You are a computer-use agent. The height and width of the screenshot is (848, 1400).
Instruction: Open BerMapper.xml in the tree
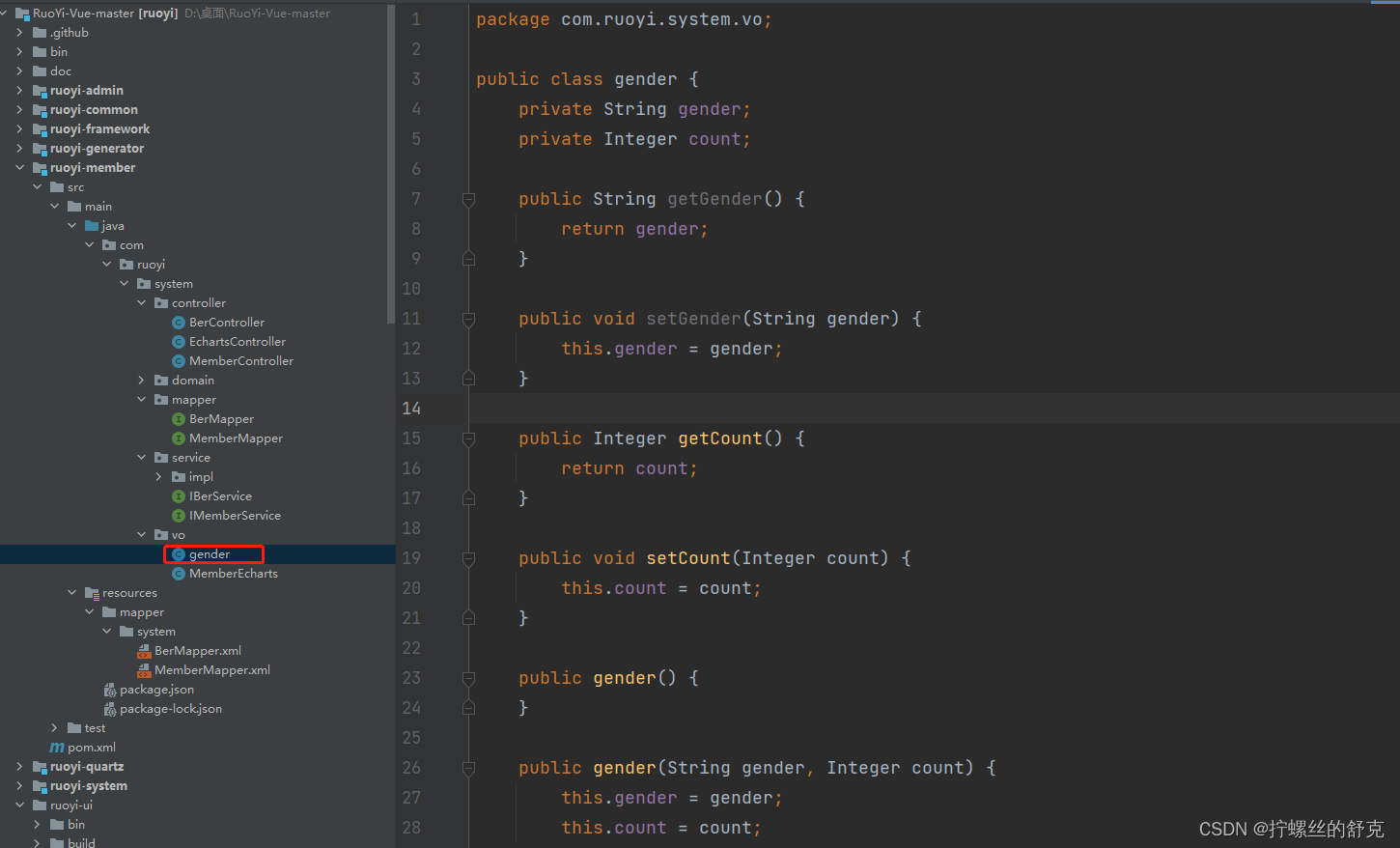pos(198,651)
